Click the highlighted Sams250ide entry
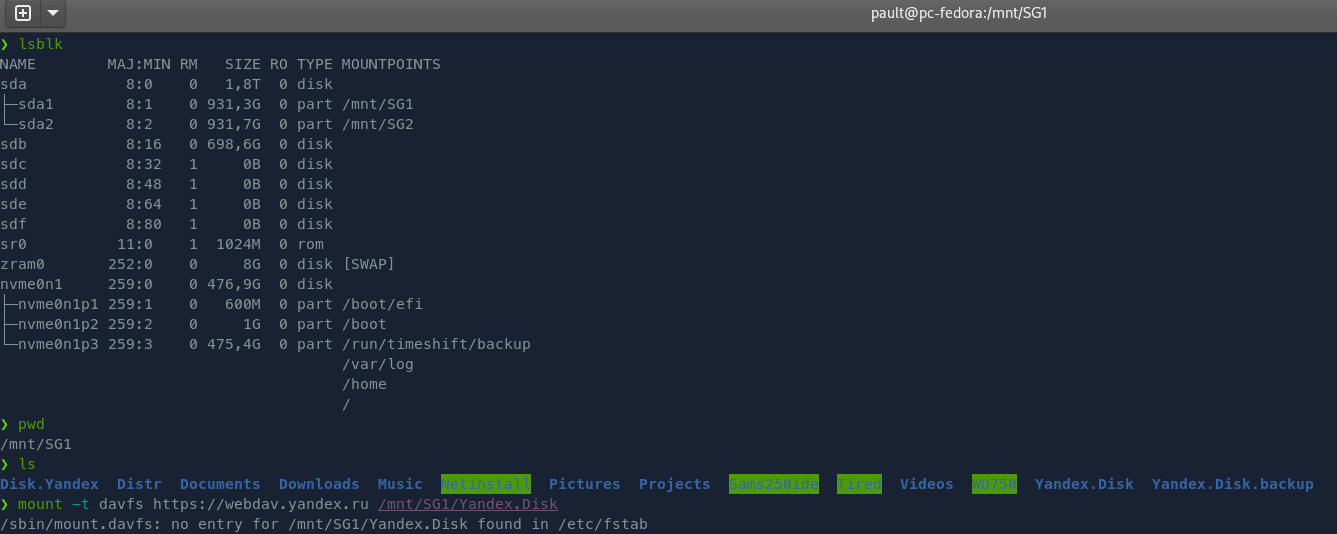Screen dimensions: 1337x534 click(773, 484)
